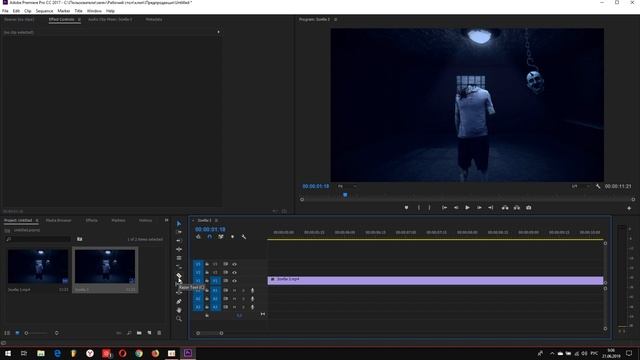Select the Zoom magnifier tool
The width and height of the screenshot is (640, 360).
[x=179, y=319]
